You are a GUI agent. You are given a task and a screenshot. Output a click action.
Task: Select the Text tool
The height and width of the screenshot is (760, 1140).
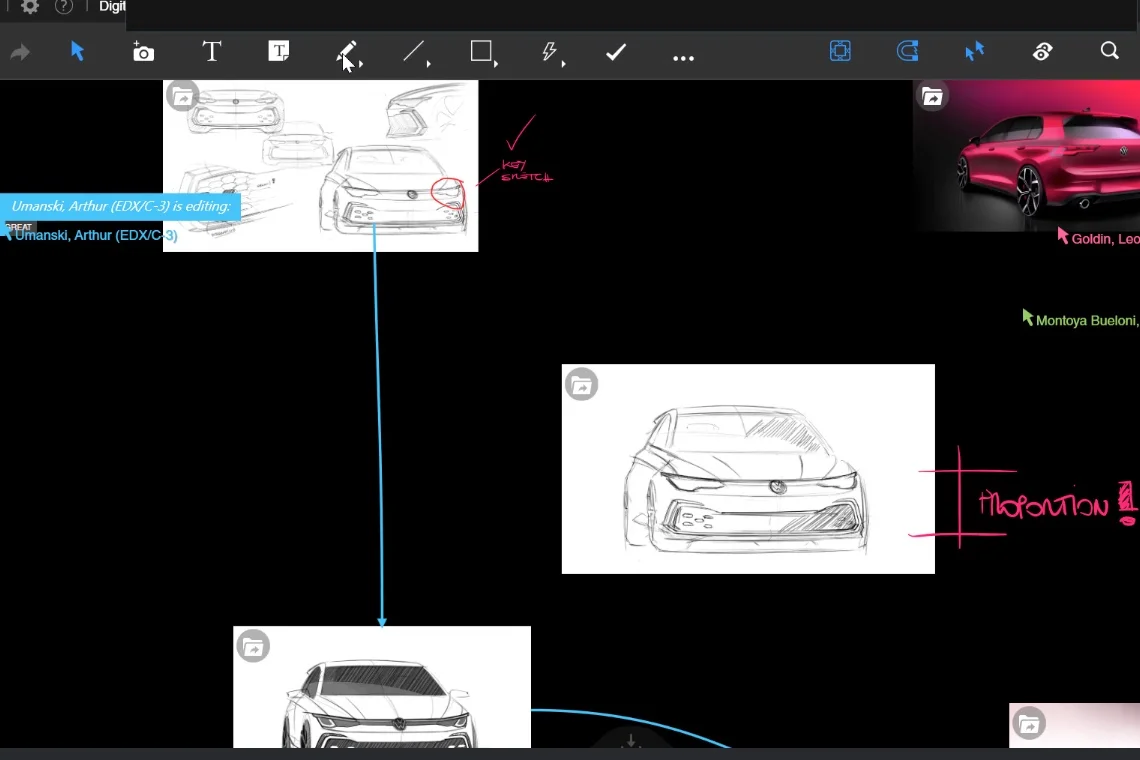point(211,52)
